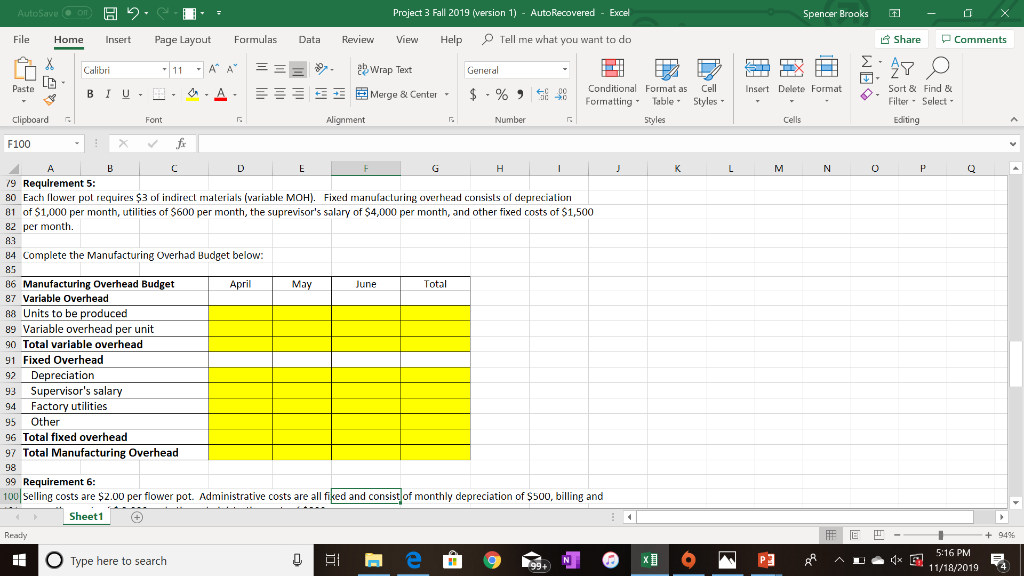Apply Accounting dollar number format
This screenshot has width=1024, height=576.
[473, 95]
